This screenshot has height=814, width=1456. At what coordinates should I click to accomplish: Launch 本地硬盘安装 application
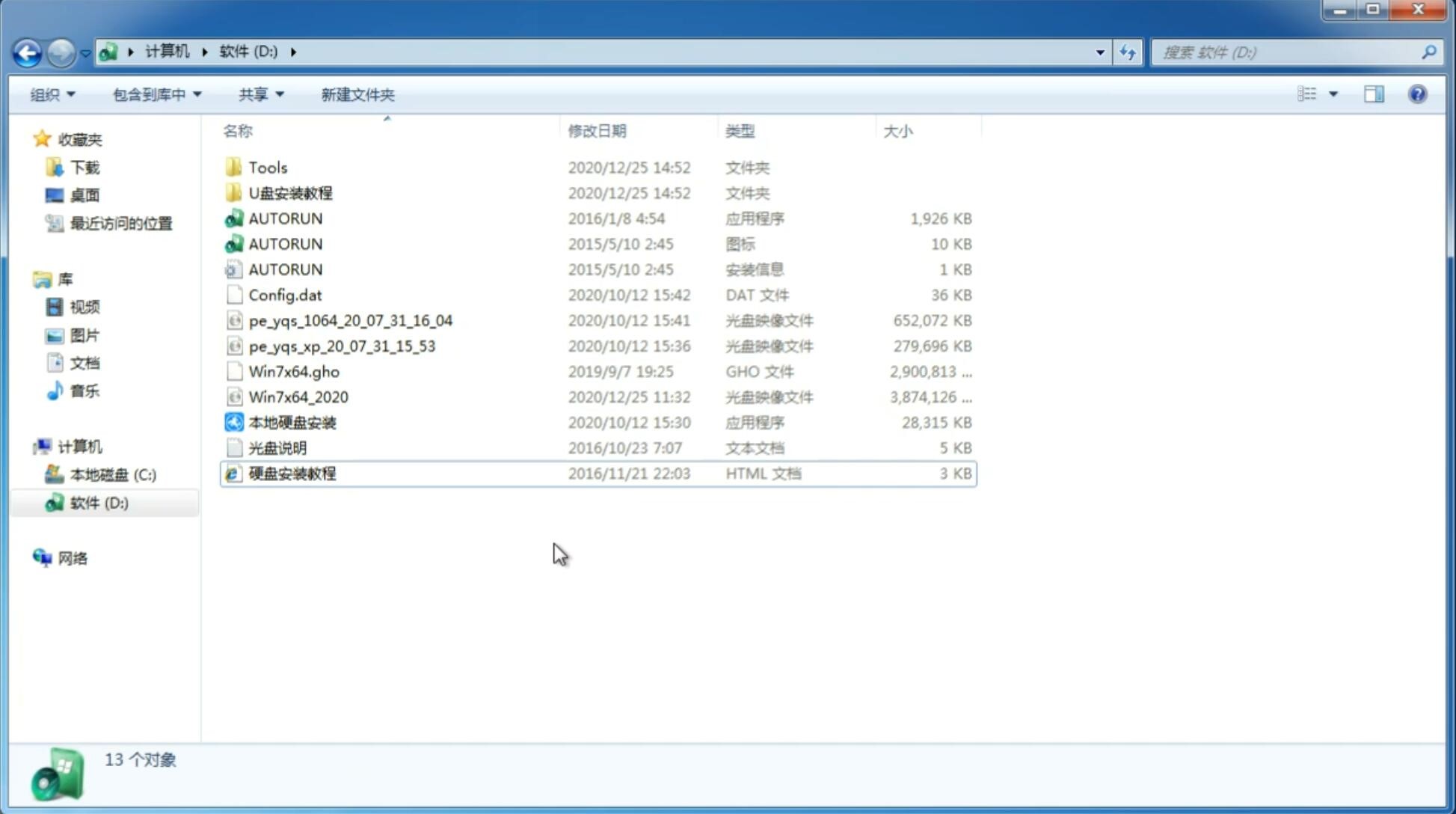pyautogui.click(x=292, y=422)
